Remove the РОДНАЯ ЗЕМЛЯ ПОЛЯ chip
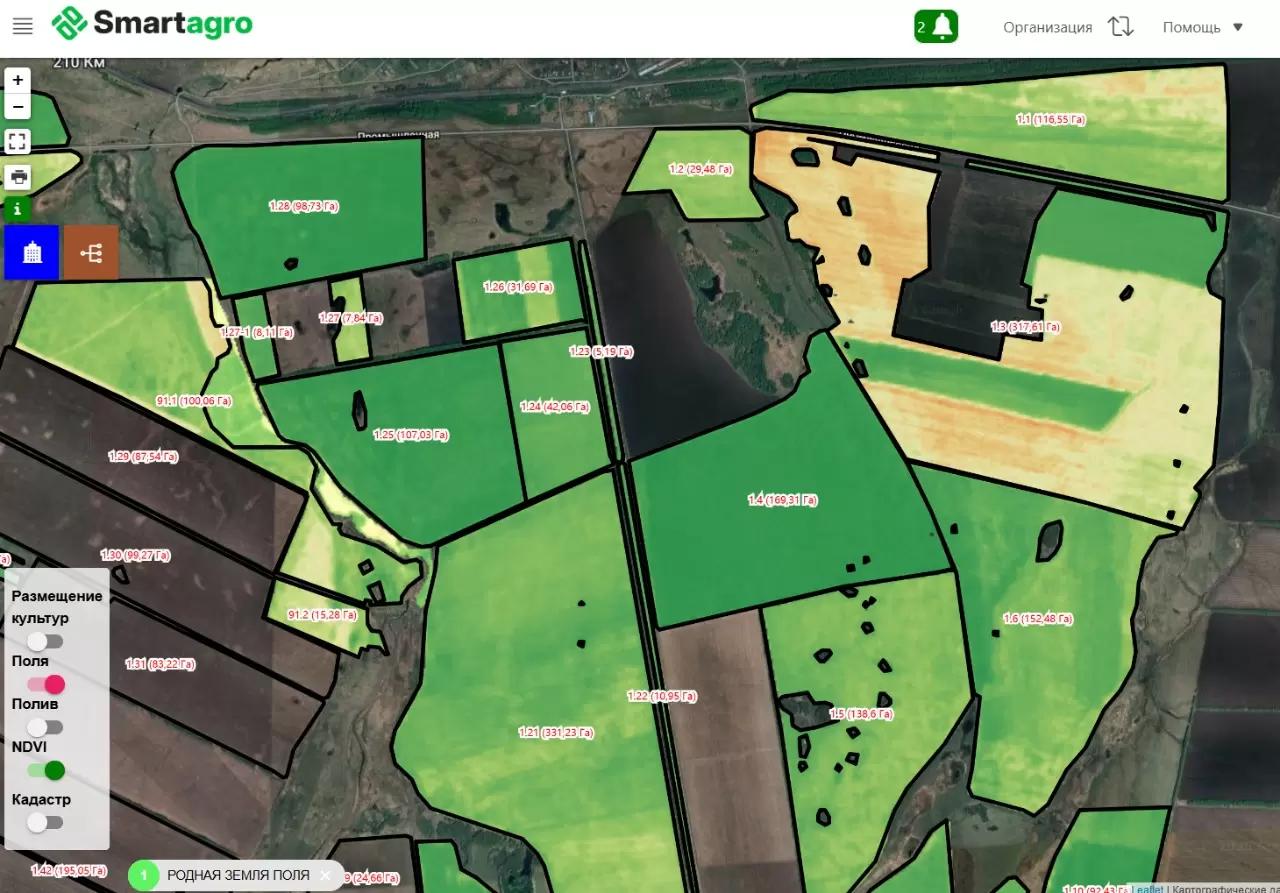Screen dimensions: 1280x893 pyautogui.click(x=325, y=875)
